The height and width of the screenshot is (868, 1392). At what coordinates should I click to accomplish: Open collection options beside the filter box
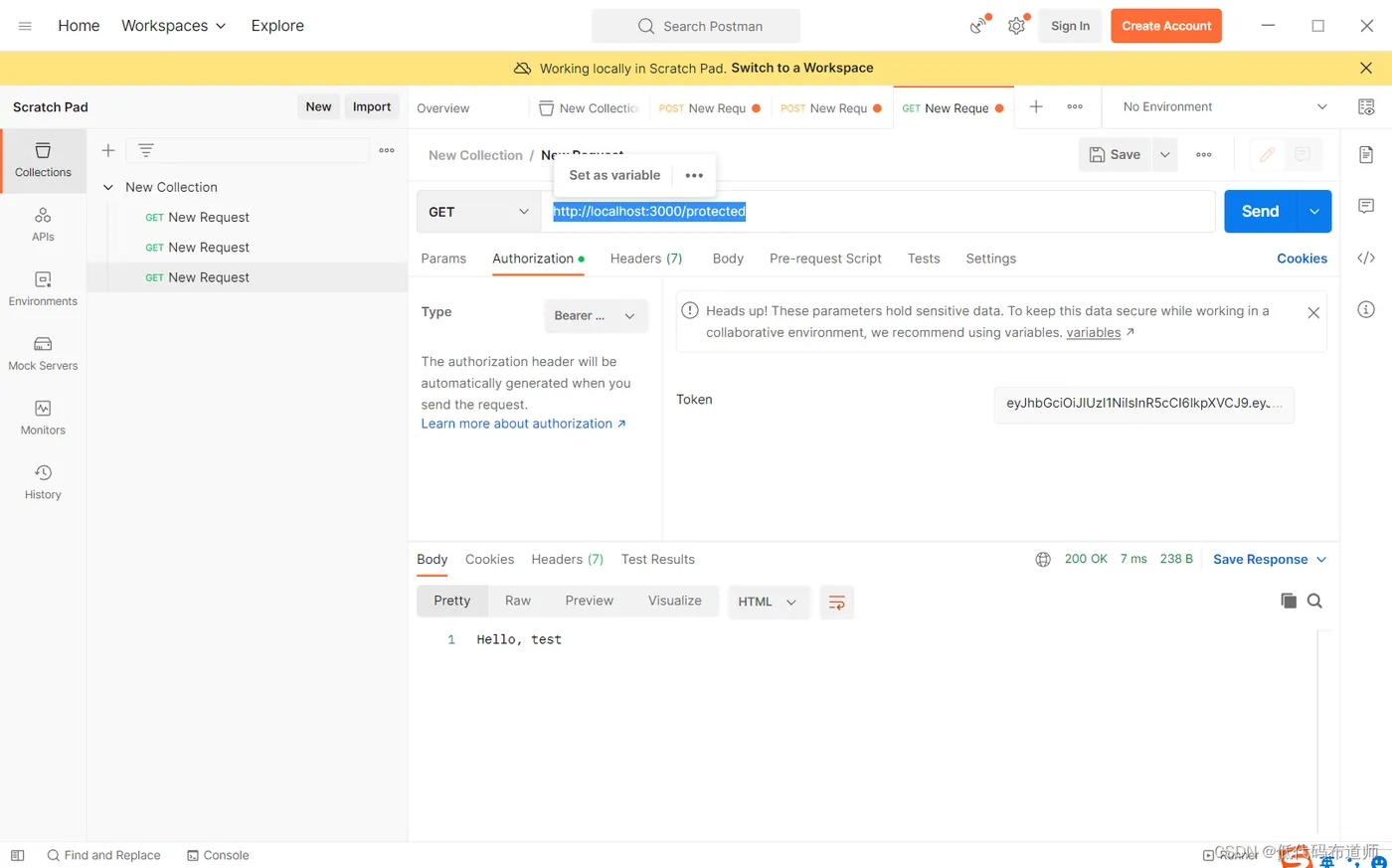click(x=387, y=150)
